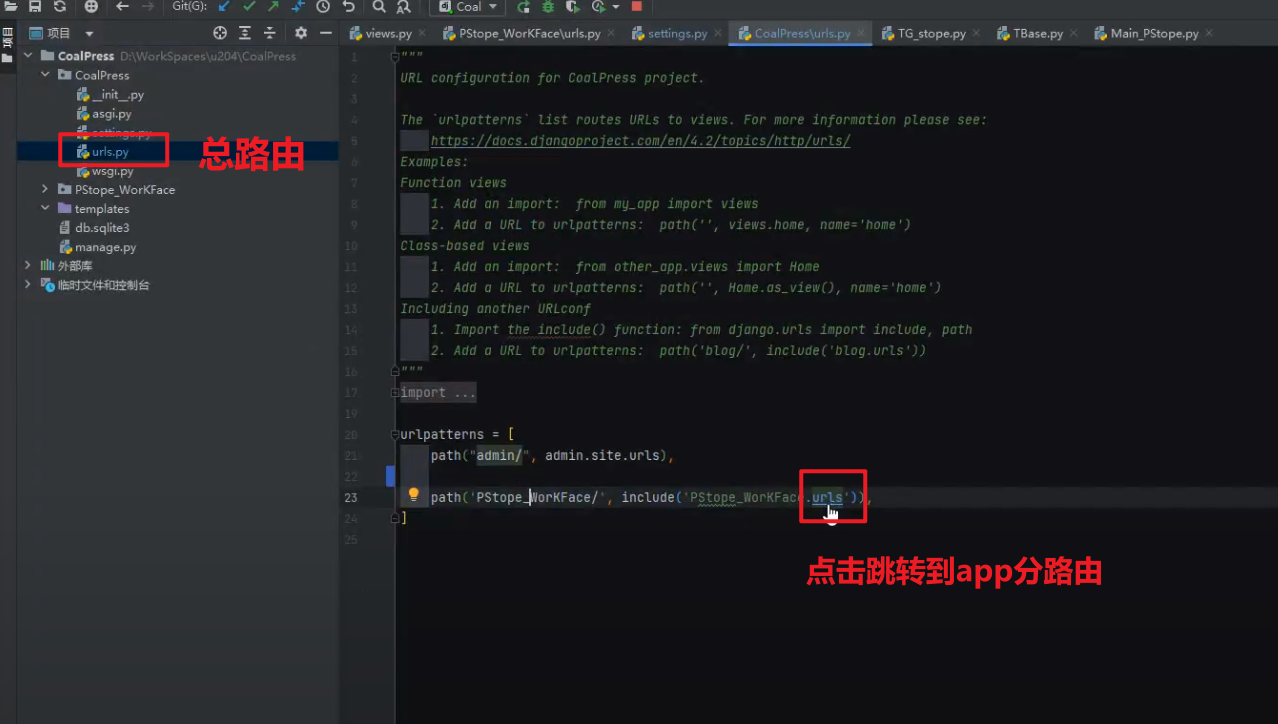
Task: Click Git Push green arrow
Action: click(x=273, y=6)
